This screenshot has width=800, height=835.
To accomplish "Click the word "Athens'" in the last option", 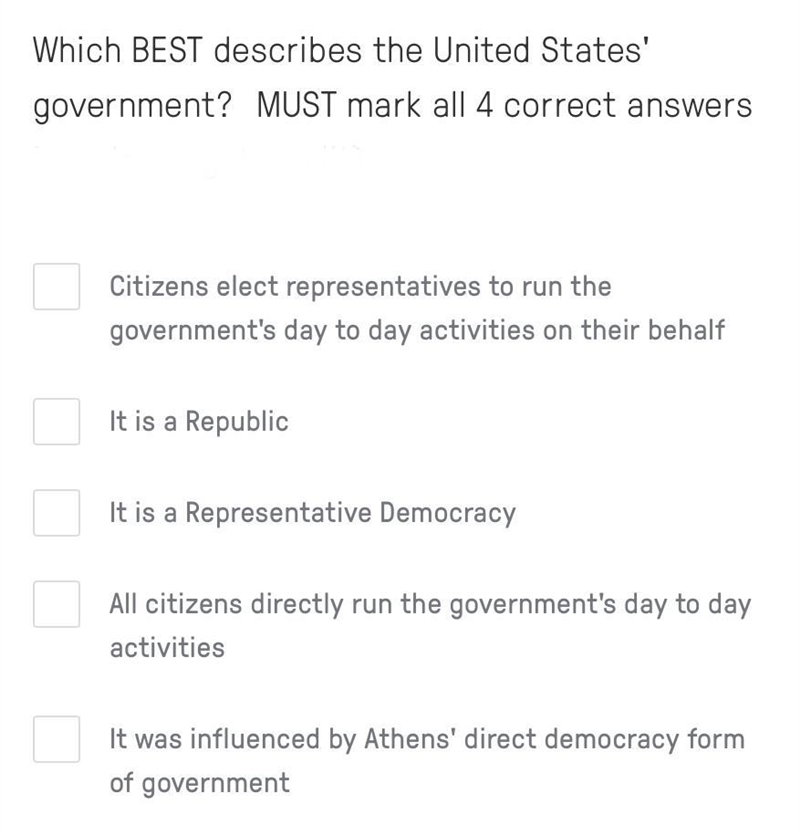I will (410, 739).
